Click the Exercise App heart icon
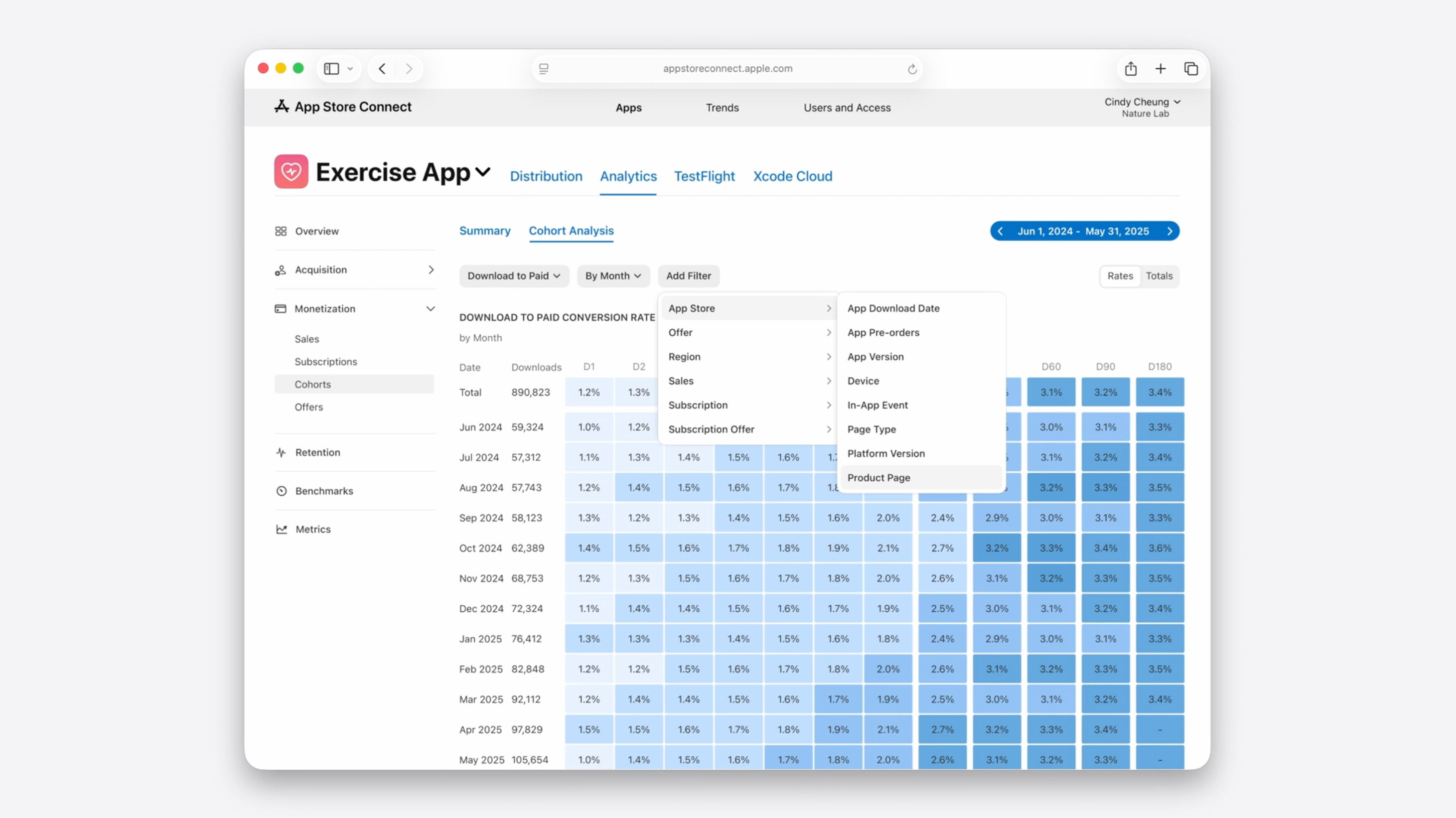 (291, 172)
